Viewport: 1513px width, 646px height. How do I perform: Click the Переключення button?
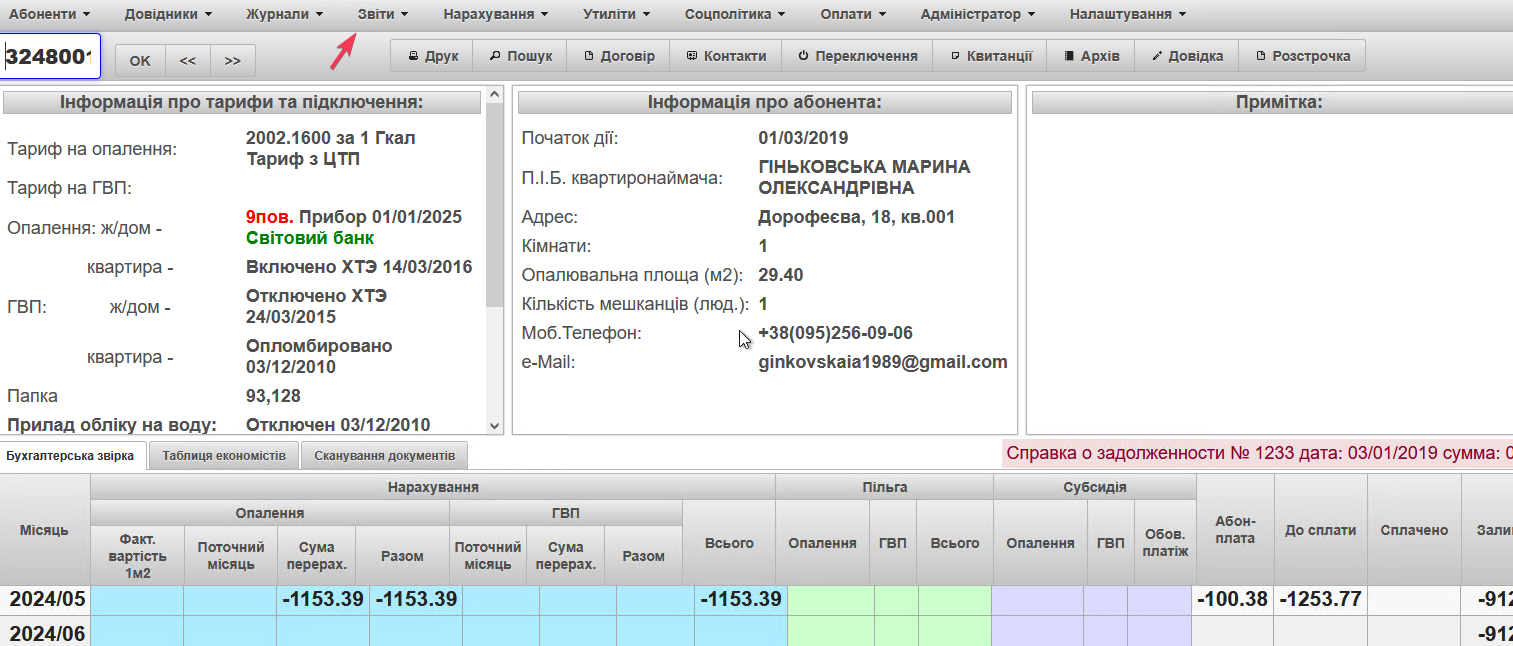click(x=857, y=56)
